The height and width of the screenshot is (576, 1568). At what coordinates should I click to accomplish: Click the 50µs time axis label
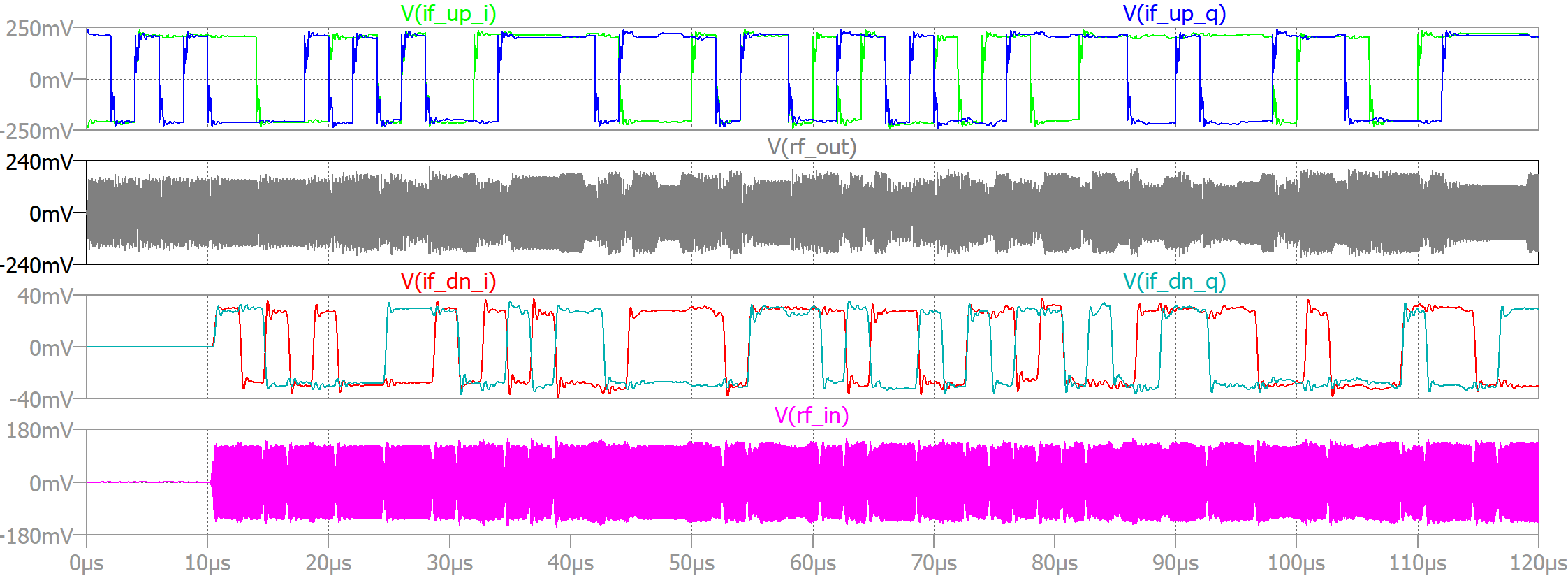click(691, 563)
